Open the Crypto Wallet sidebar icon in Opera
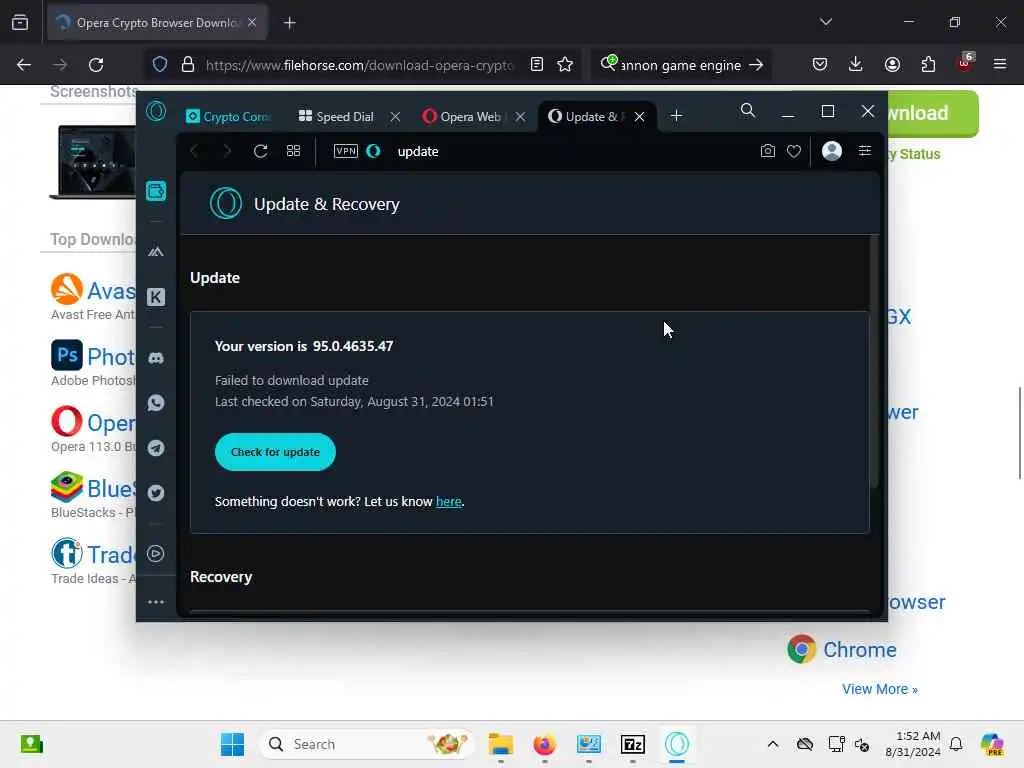 [x=156, y=191]
